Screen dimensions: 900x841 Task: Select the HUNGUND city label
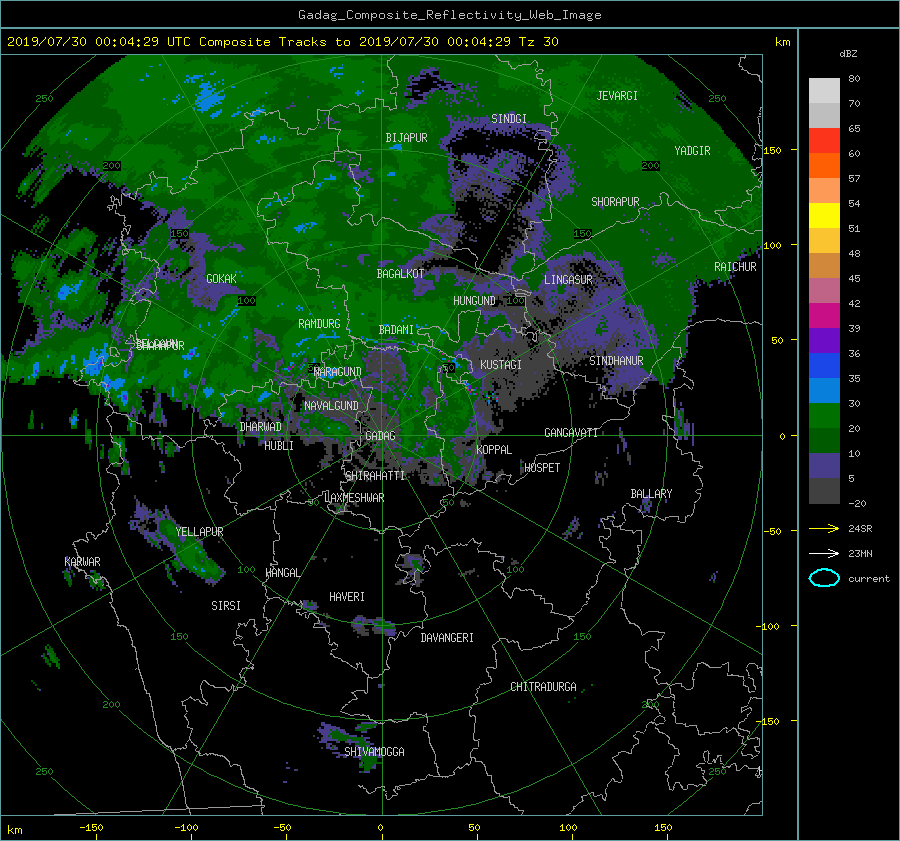[474, 301]
